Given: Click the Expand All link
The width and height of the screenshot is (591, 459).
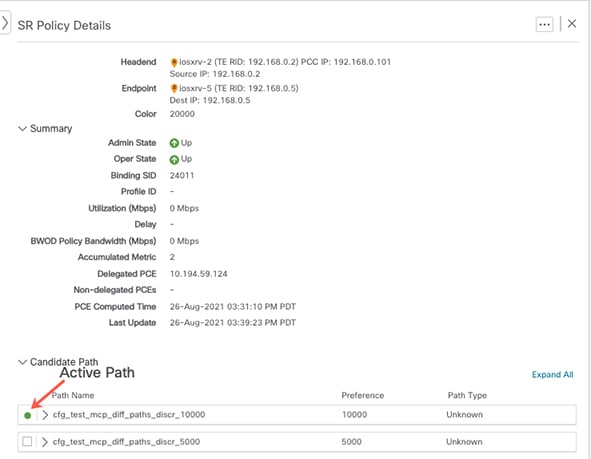Looking at the screenshot, I should (x=553, y=375).
